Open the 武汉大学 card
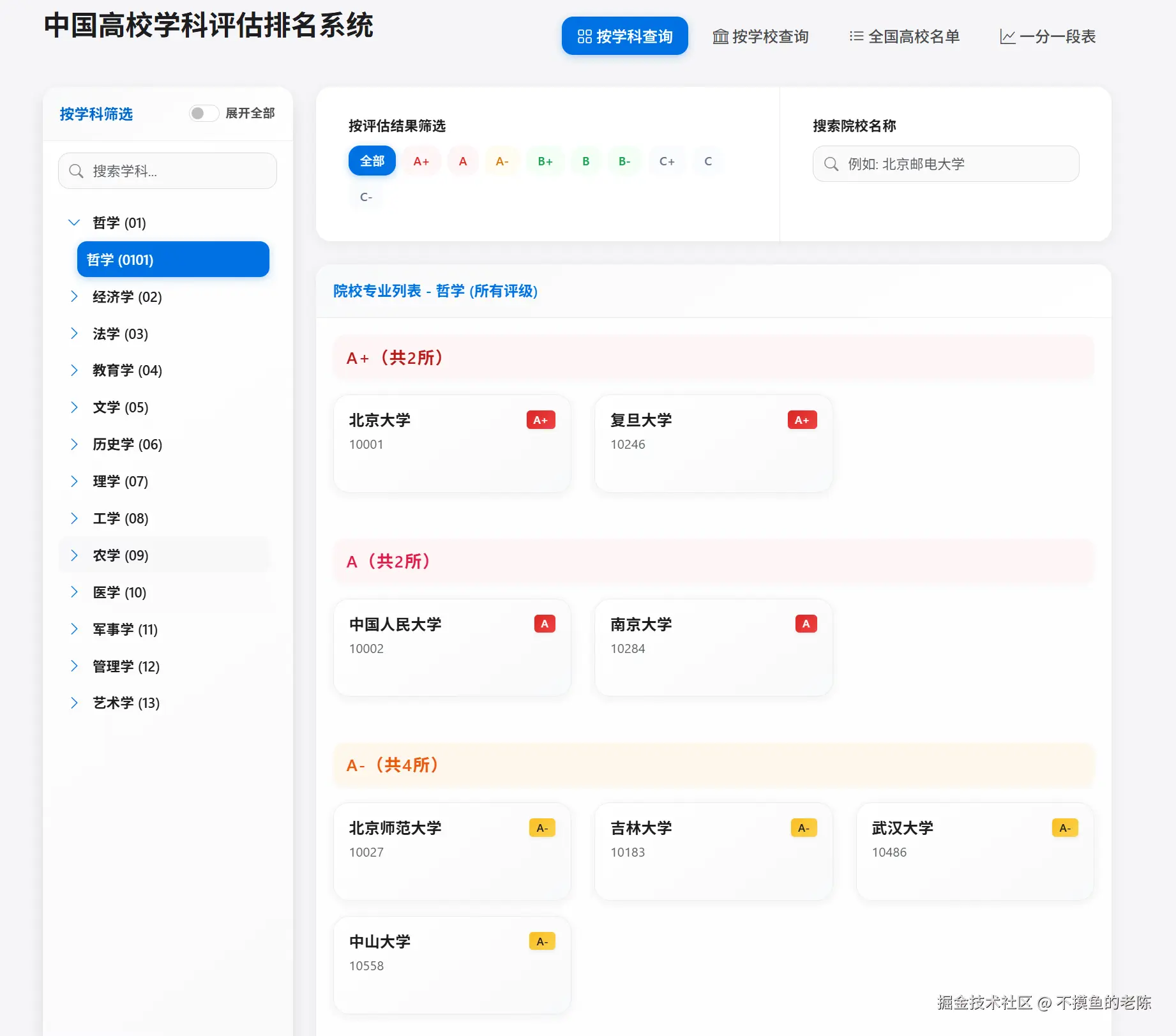1176x1036 pixels. click(x=975, y=851)
